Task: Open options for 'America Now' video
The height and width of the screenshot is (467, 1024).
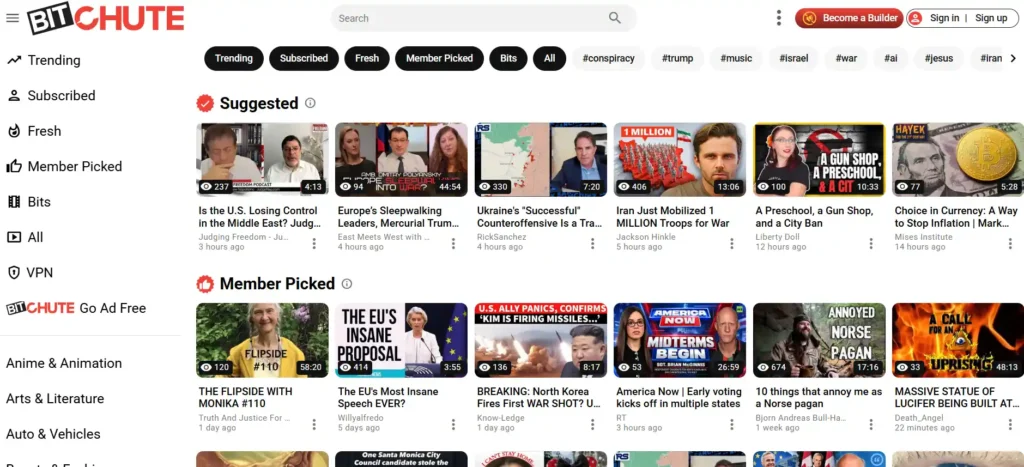Action: 732,425
